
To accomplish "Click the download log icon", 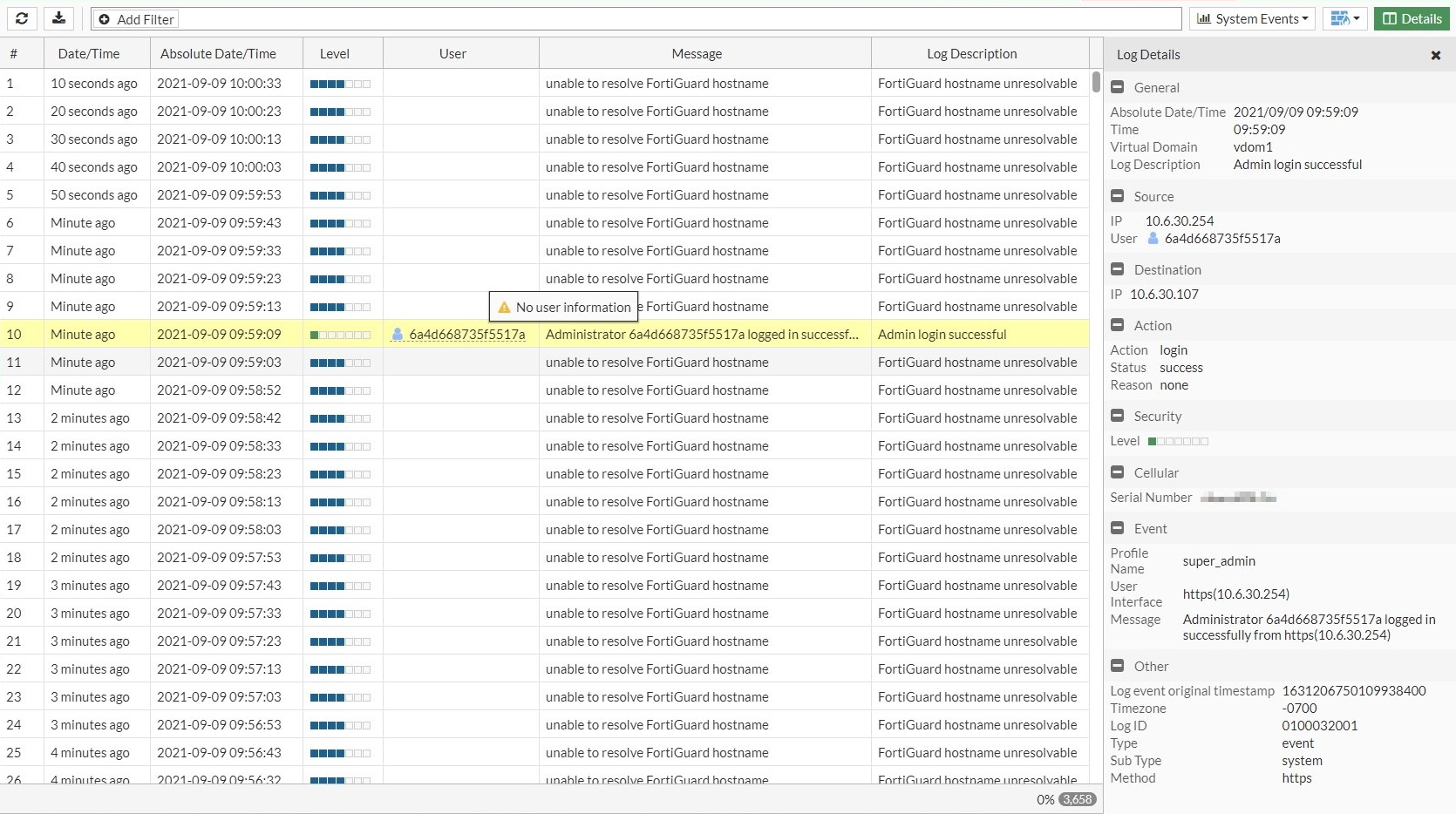I will [x=58, y=18].
